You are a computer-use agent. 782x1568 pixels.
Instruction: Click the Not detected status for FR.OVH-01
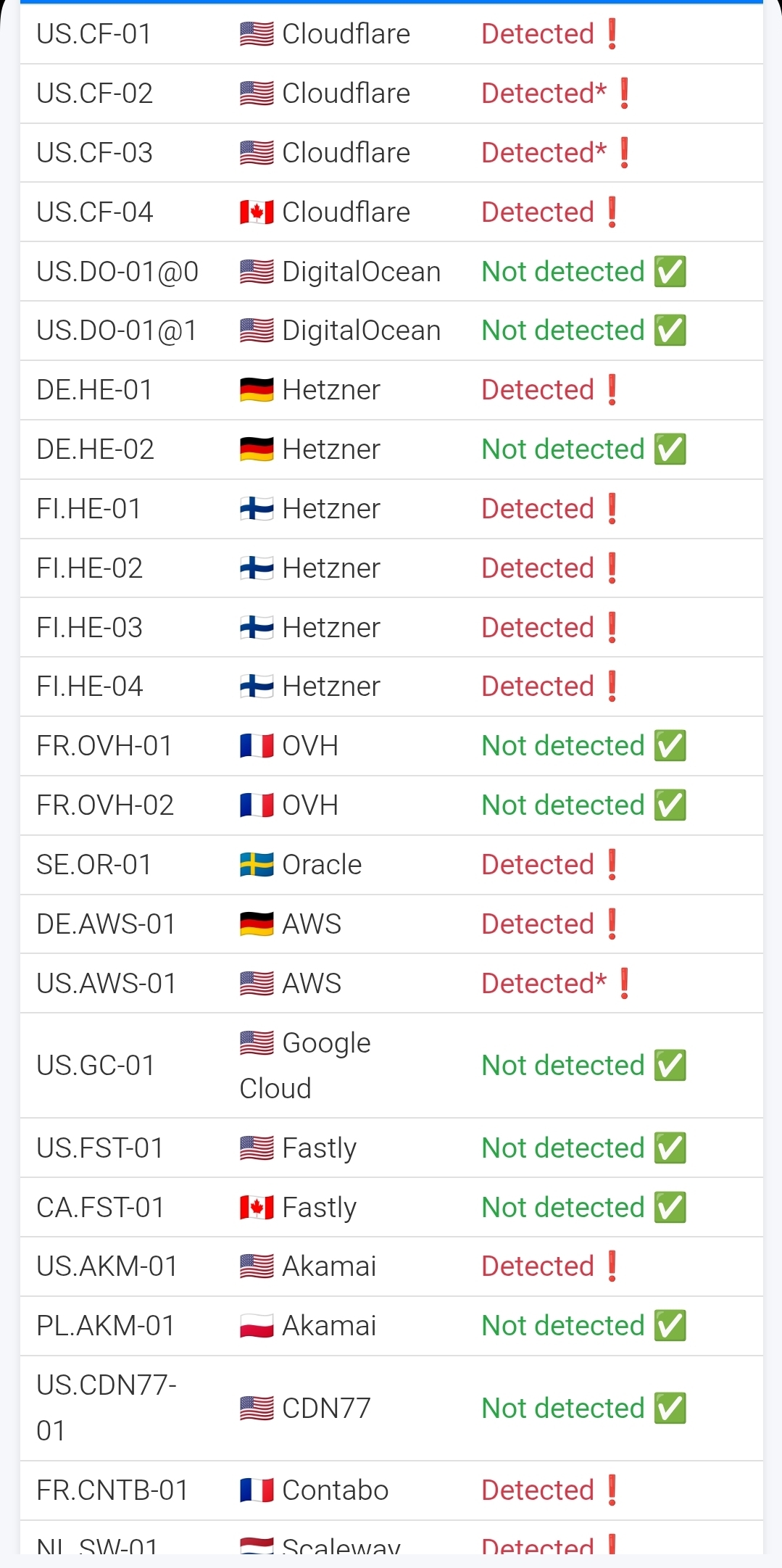(x=563, y=746)
